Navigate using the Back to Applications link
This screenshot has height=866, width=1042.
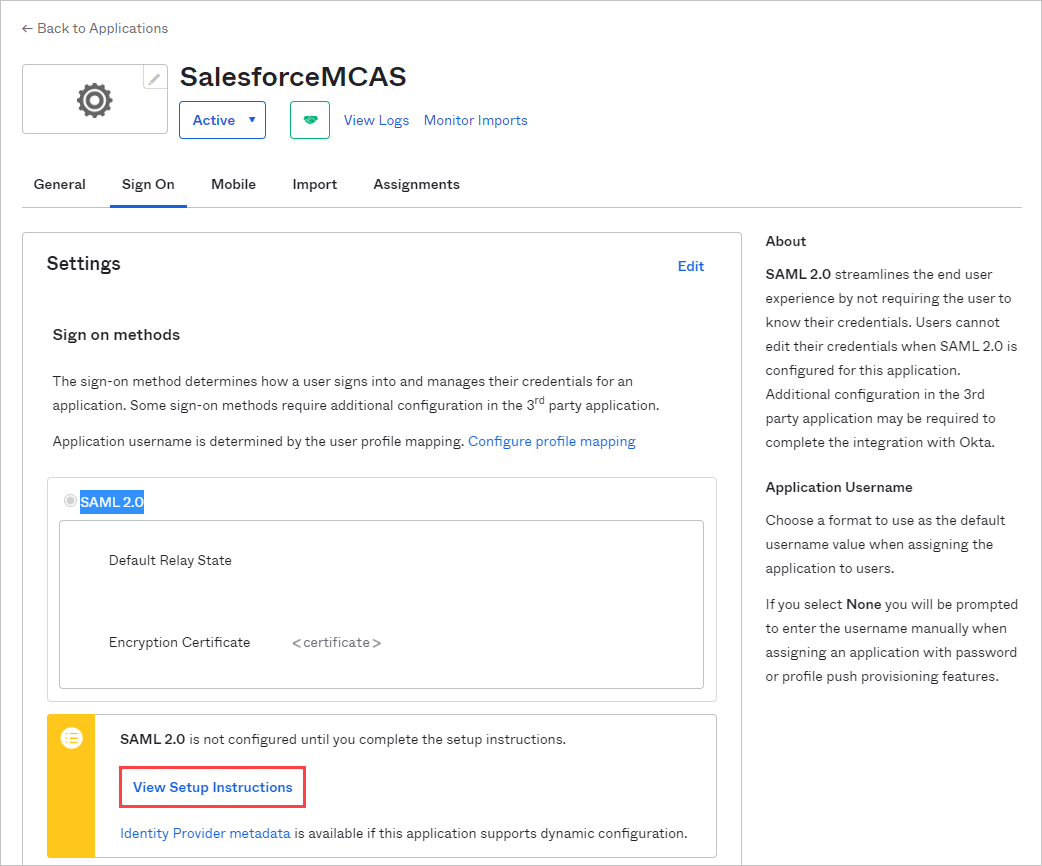click(101, 28)
